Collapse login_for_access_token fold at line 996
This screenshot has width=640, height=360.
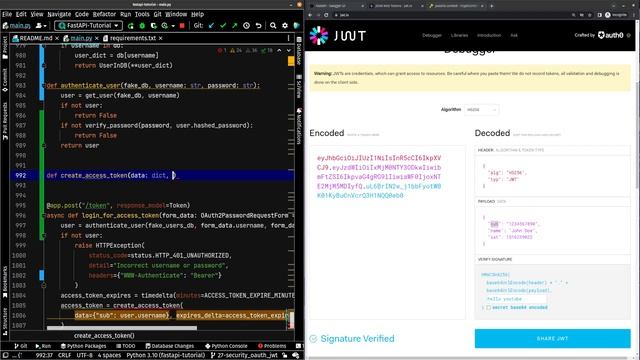point(44,216)
